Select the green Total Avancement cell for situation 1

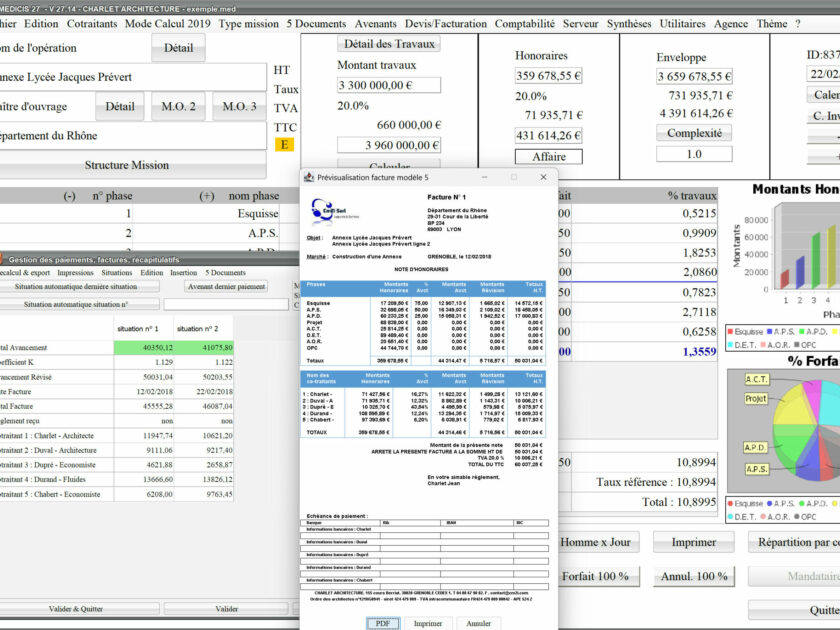point(143,347)
